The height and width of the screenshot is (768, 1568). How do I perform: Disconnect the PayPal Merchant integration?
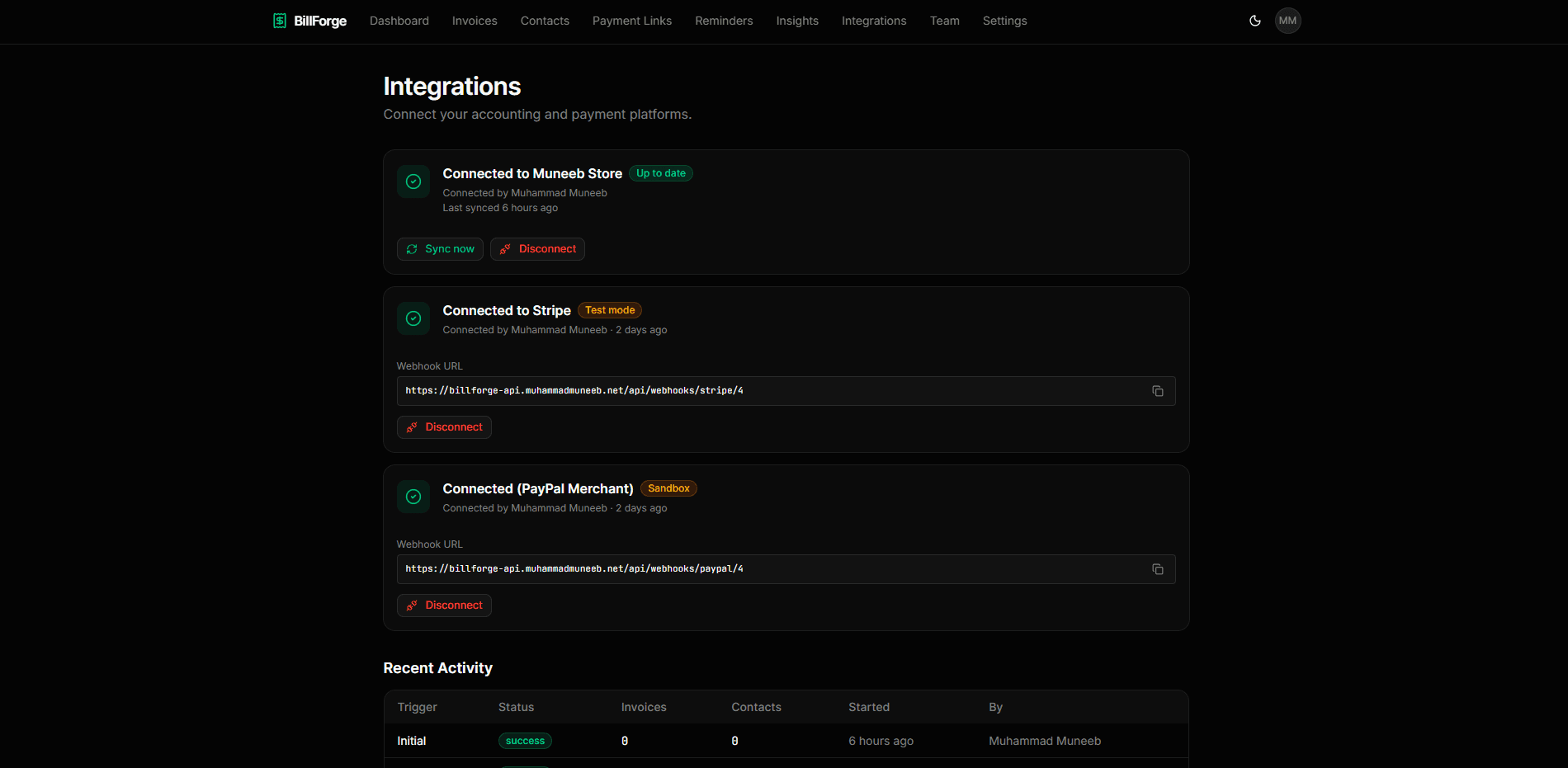coord(444,605)
